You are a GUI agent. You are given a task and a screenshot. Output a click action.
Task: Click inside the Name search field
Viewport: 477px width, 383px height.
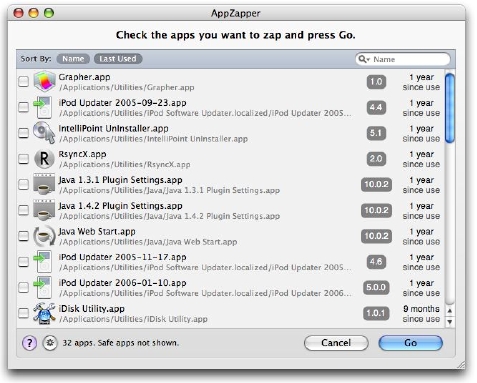(x=403, y=59)
